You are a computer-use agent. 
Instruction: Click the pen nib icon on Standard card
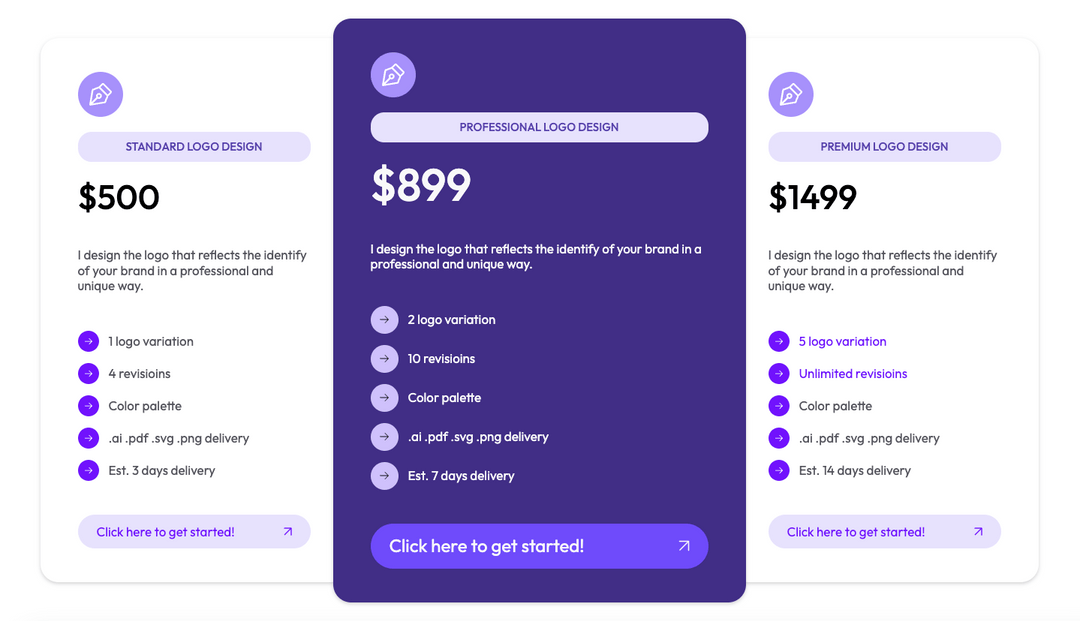coord(100,93)
